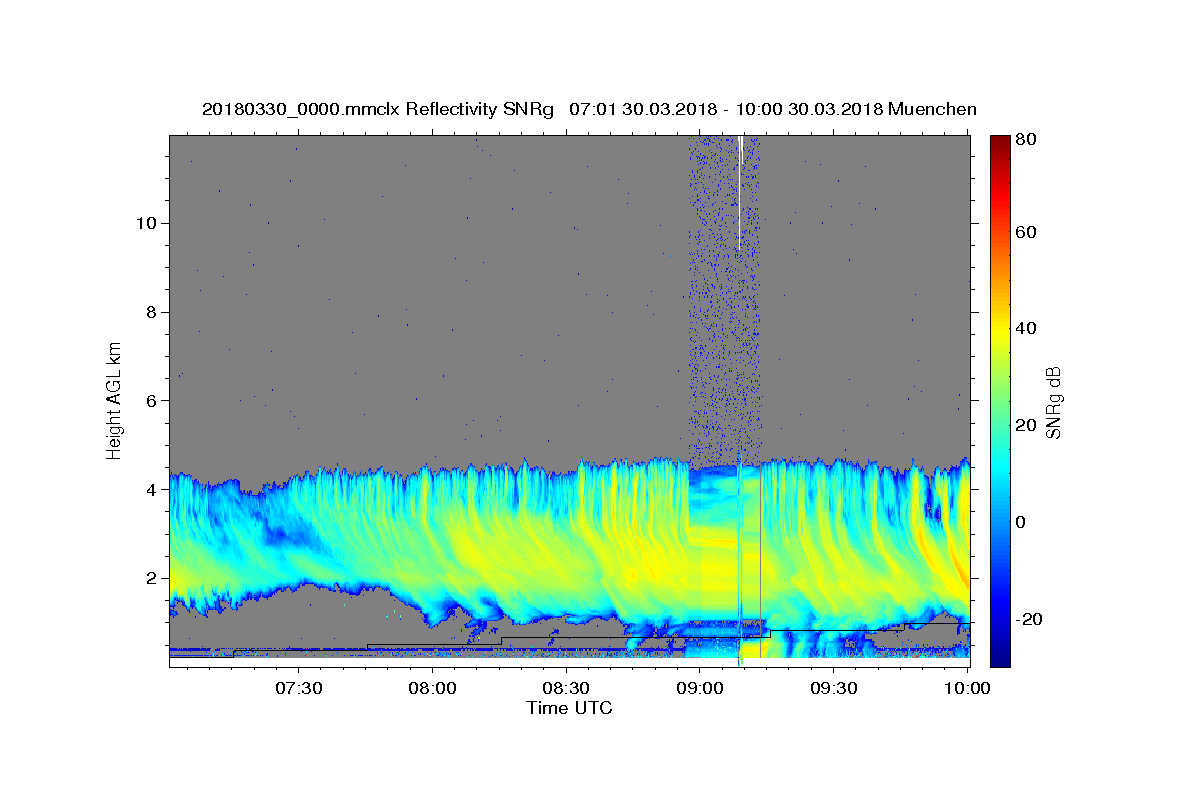
Task: Click the 'SNRg dB' colorbar label
Action: [1053, 402]
